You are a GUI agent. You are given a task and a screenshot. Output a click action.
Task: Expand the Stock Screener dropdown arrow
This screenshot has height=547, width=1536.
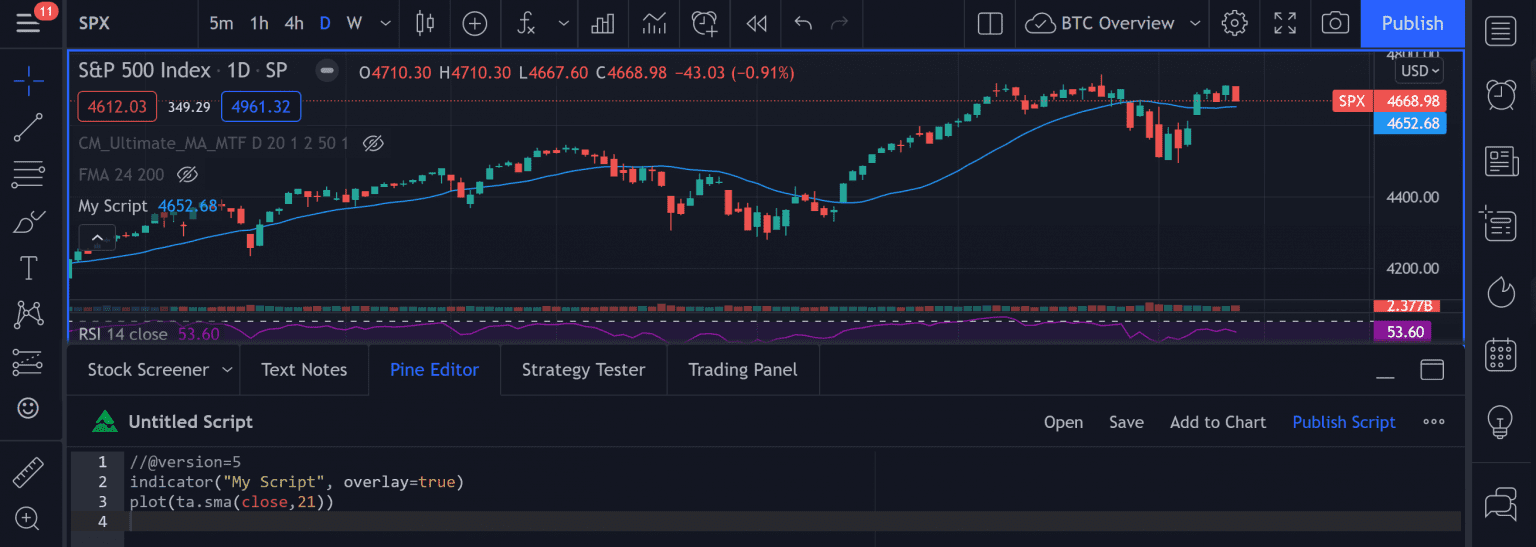pyautogui.click(x=227, y=370)
